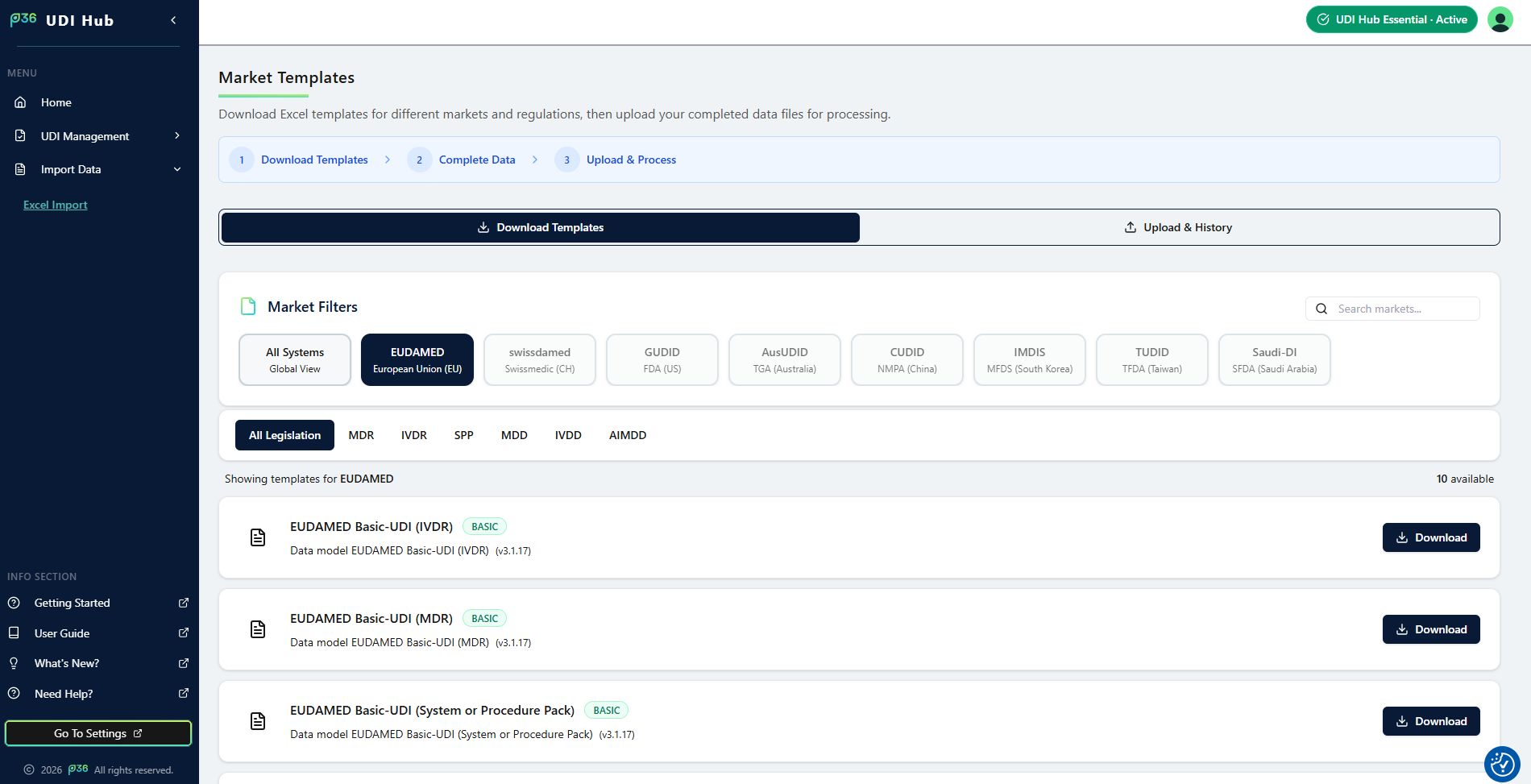The image size is (1531, 784).
Task: Click the BASIC badge on IVDR template
Action: click(x=484, y=527)
